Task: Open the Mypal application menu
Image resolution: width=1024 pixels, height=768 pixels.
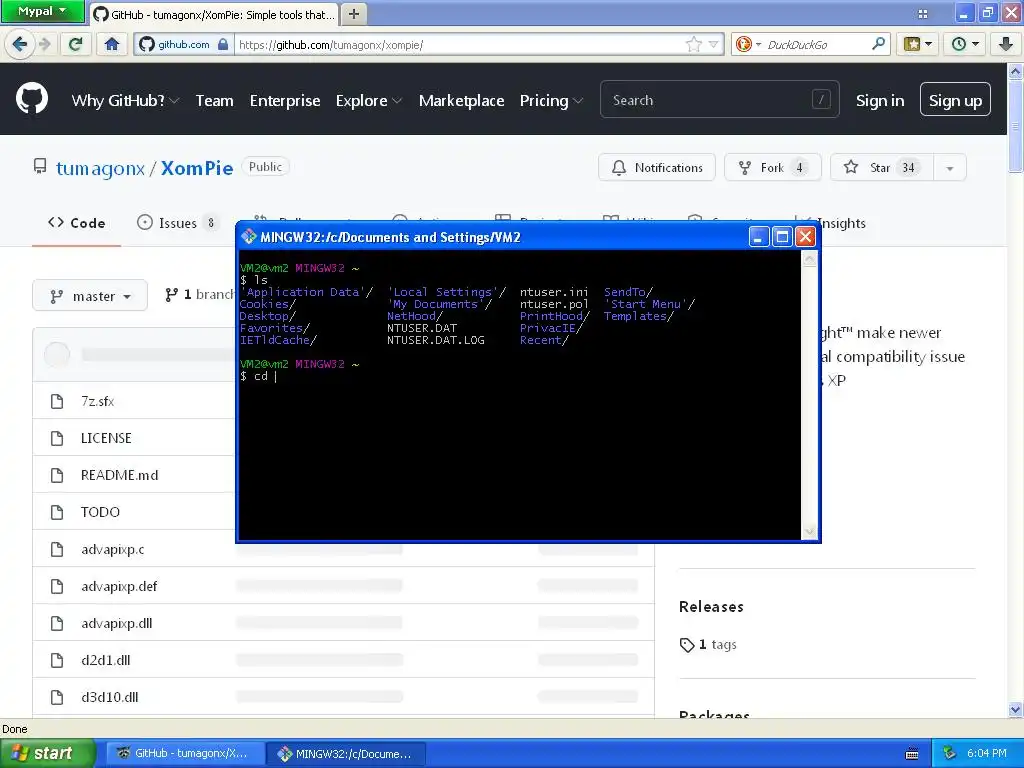Action: 42,12
